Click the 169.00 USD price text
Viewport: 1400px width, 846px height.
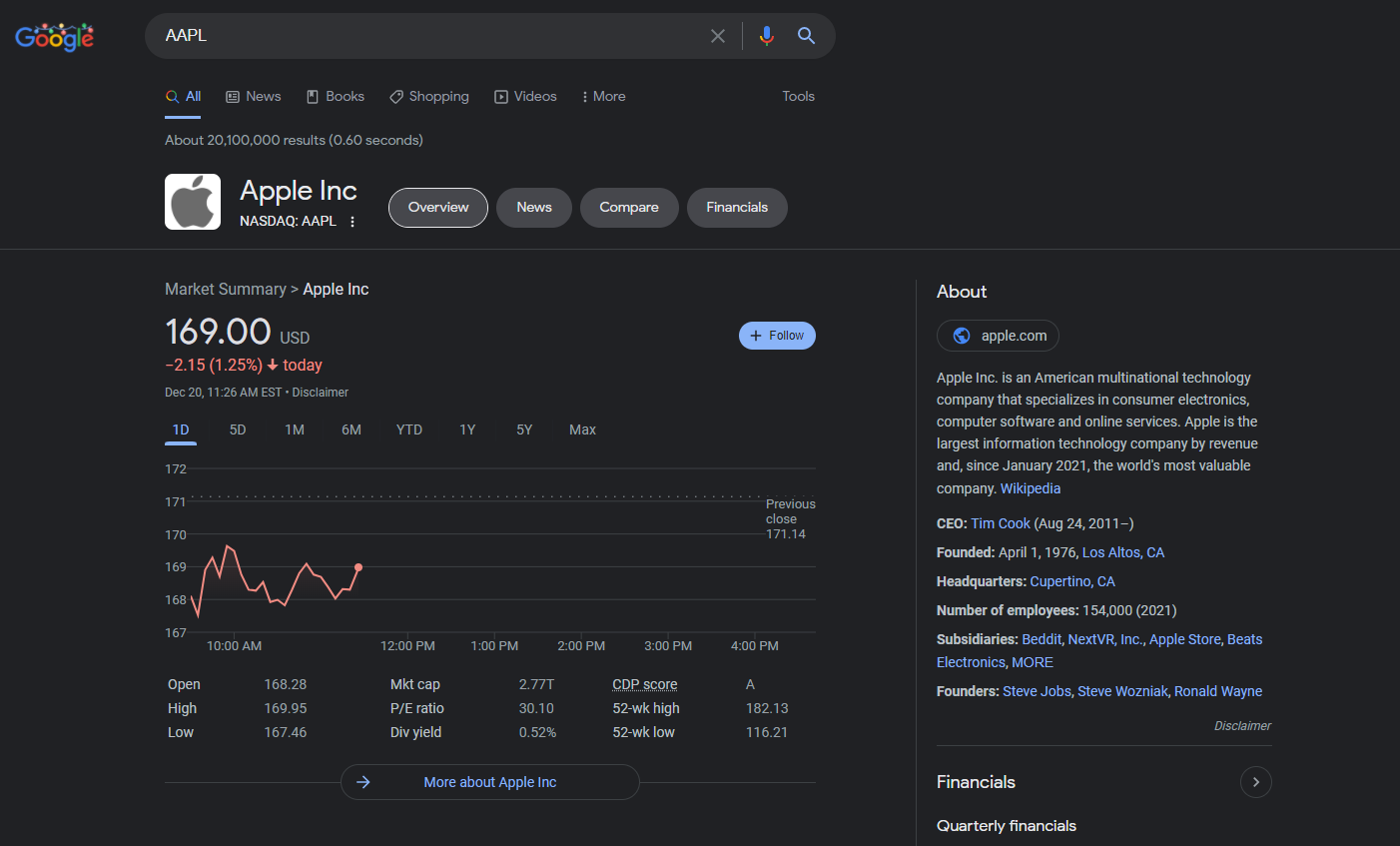[x=238, y=332]
